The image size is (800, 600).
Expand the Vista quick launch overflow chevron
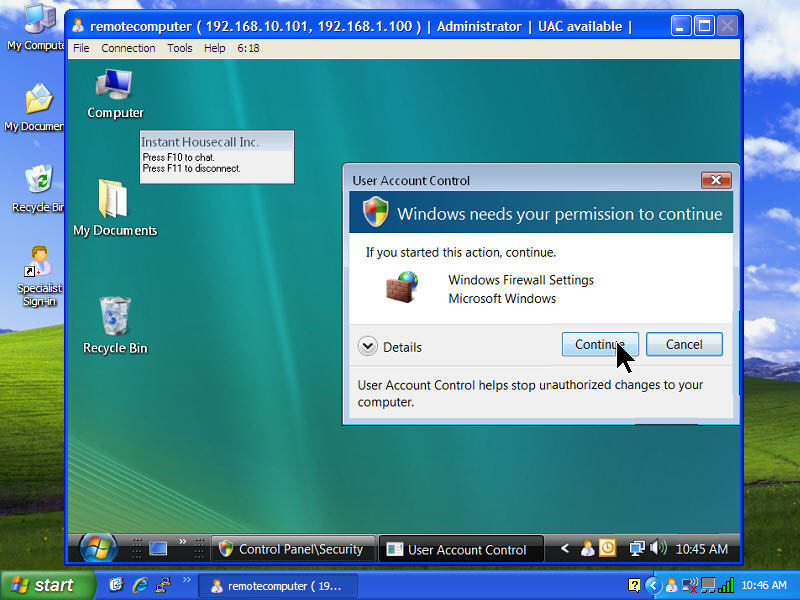pyautogui.click(x=183, y=541)
